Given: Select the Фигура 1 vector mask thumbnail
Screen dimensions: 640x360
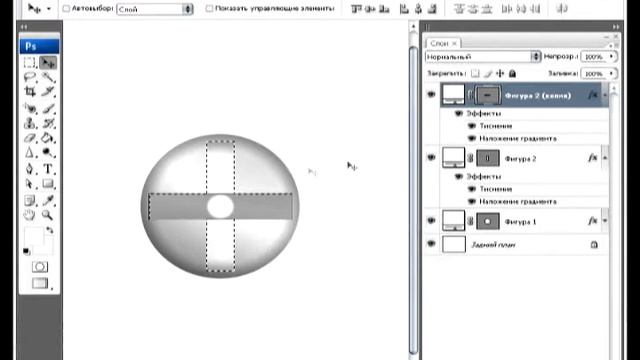Looking at the screenshot, I should point(487,221).
